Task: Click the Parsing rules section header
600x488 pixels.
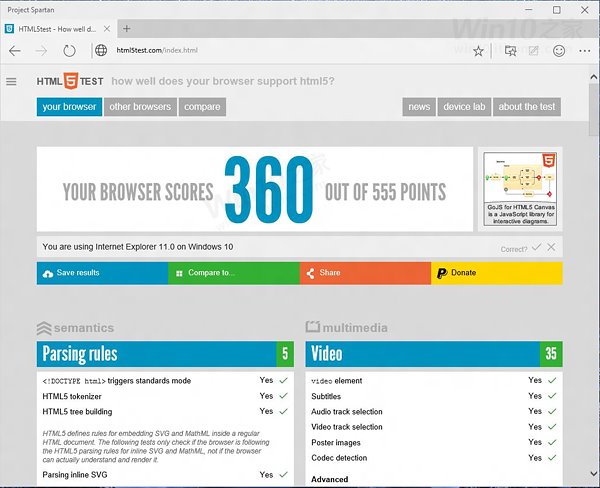Action: (165, 354)
